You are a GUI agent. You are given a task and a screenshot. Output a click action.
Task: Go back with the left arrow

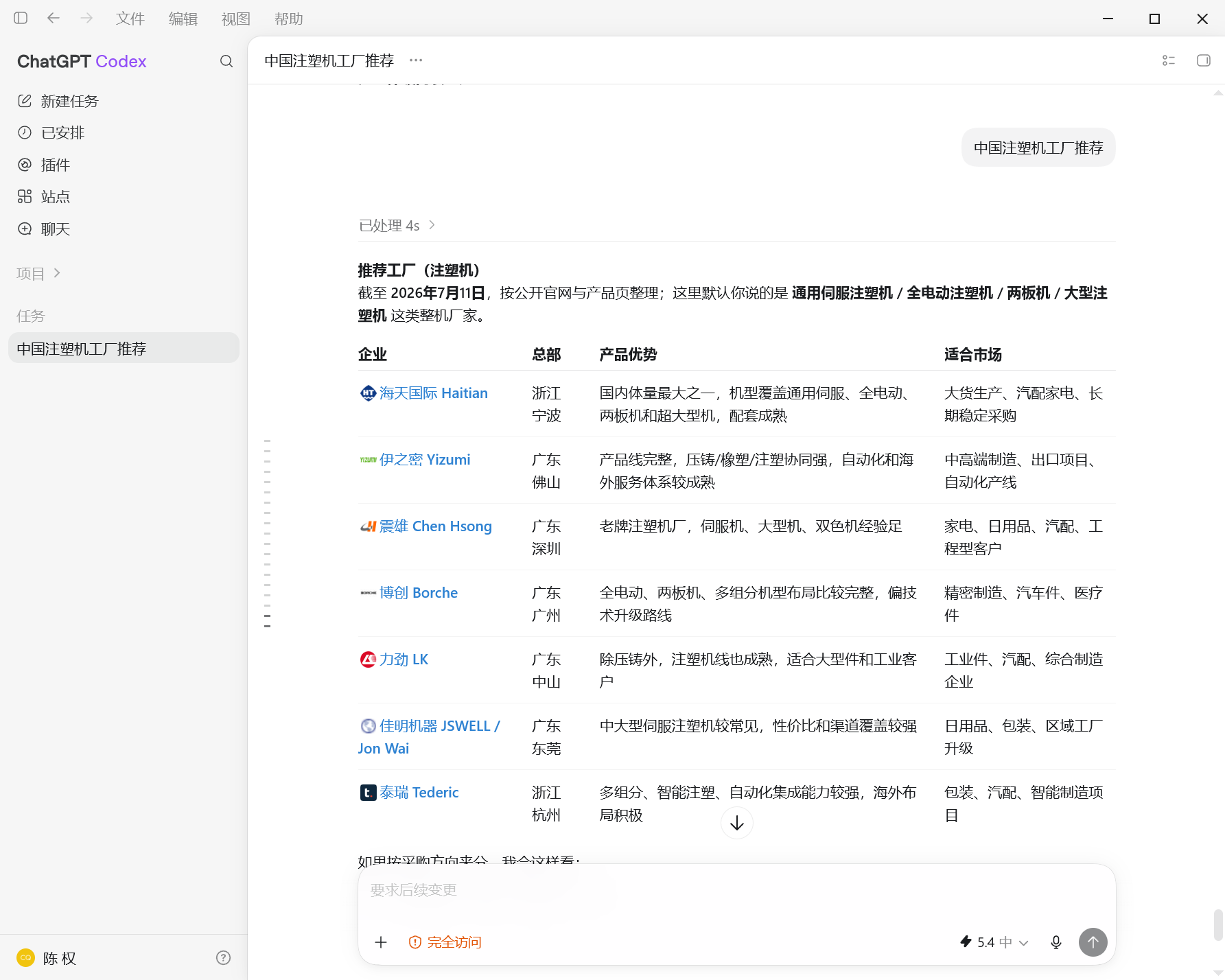pyautogui.click(x=54, y=19)
